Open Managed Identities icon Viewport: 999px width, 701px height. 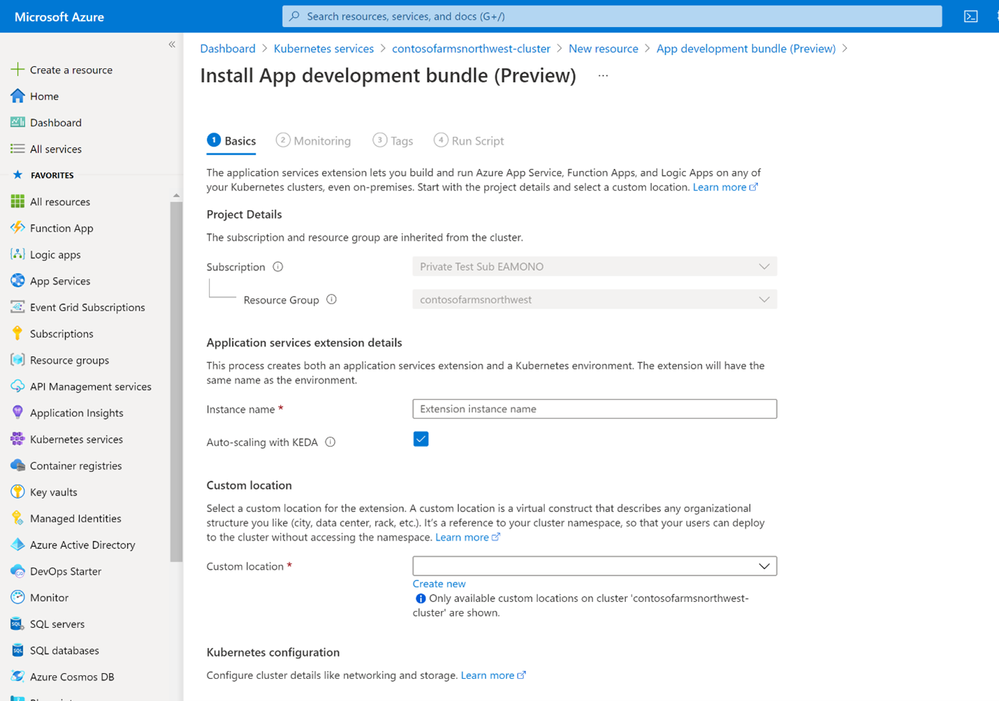(18, 518)
